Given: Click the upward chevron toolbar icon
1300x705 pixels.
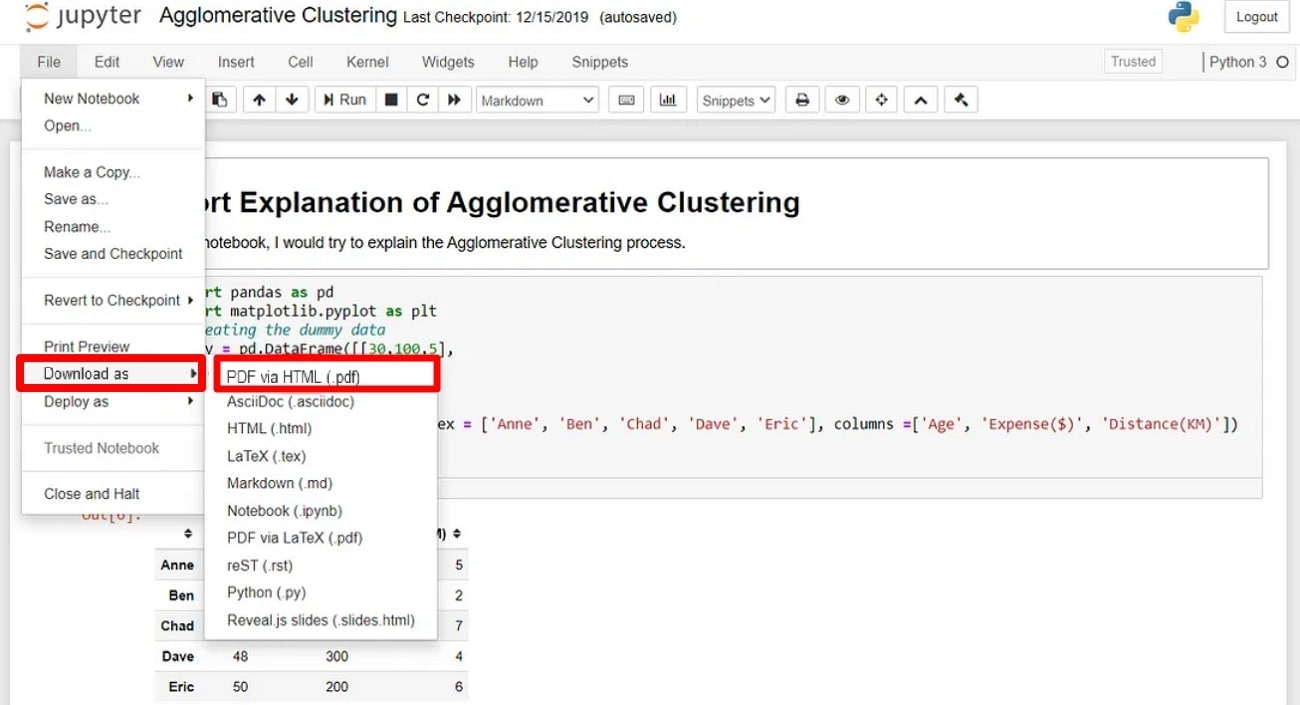Looking at the screenshot, I should pos(921,100).
